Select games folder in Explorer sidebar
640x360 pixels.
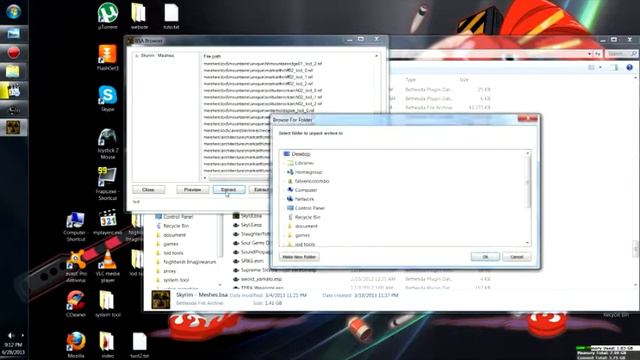tap(171, 244)
